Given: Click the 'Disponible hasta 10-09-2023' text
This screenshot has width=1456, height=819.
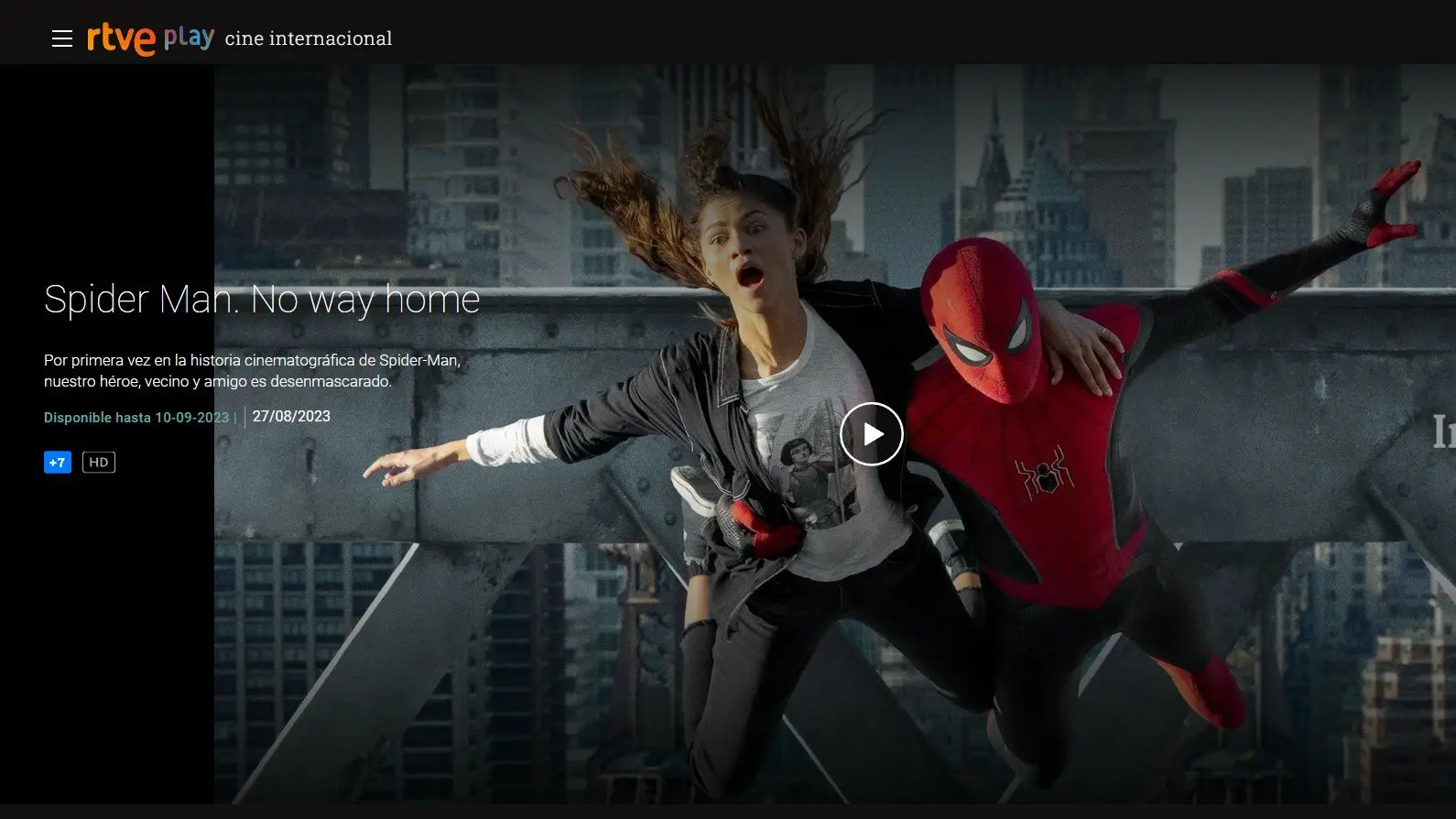Looking at the screenshot, I should click(x=136, y=418).
